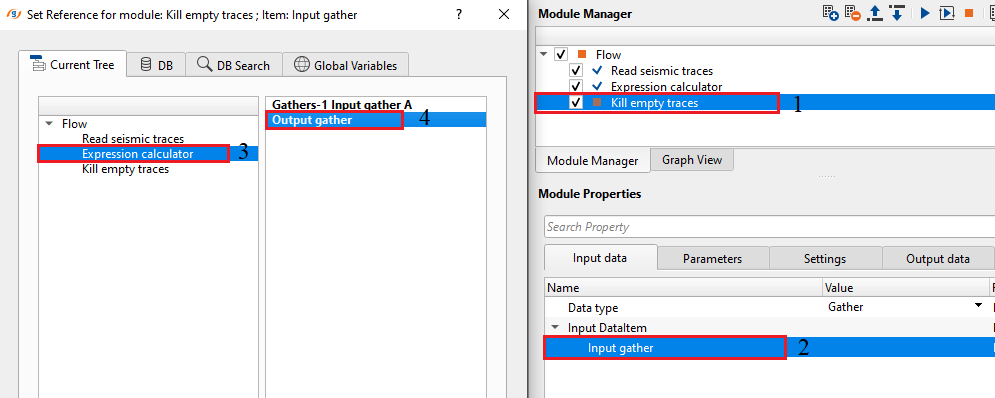This screenshot has width=995, height=398.
Task: Click the orange status square next to Flow
Action: point(582,55)
